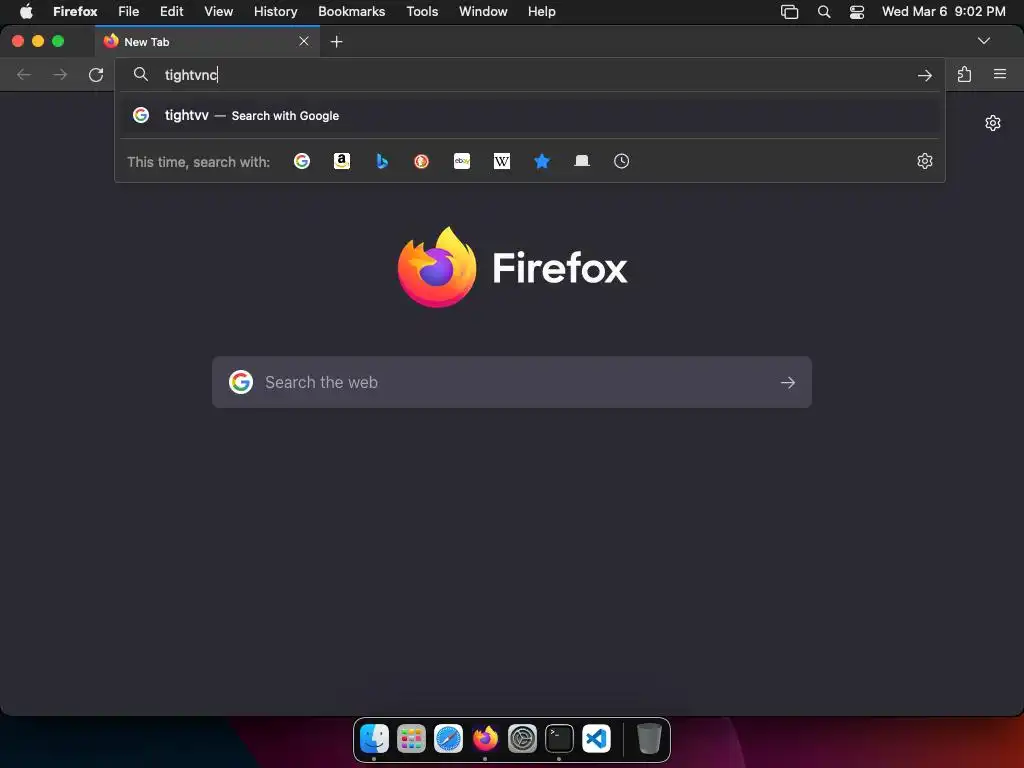Choose Bing as one-off search engine
This screenshot has width=1024, height=768.
coord(382,161)
